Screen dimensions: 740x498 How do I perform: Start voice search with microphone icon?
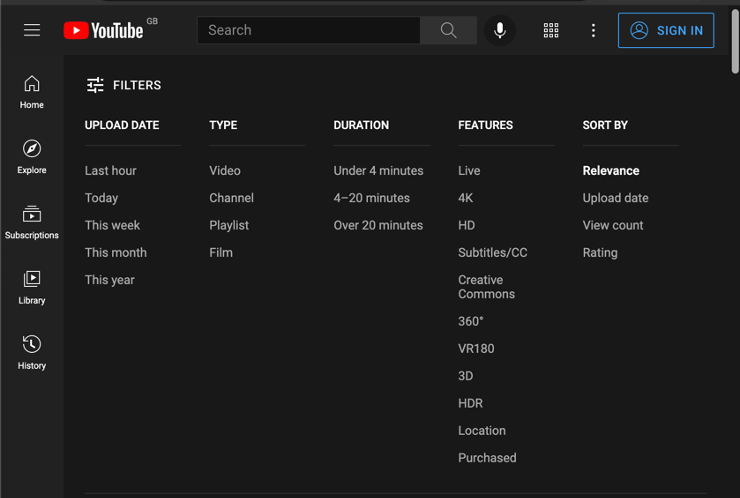(500, 30)
